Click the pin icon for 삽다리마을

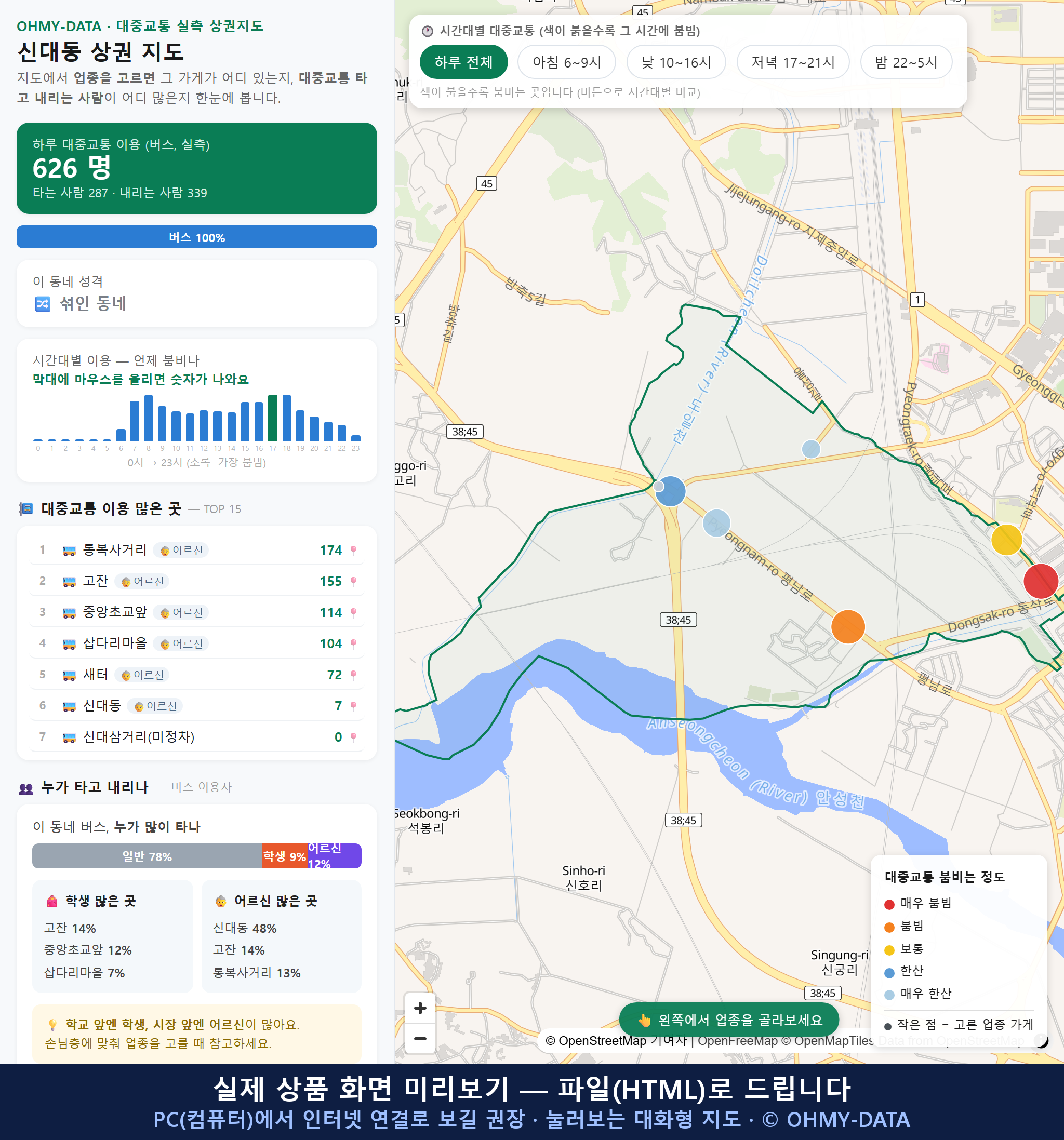353,644
